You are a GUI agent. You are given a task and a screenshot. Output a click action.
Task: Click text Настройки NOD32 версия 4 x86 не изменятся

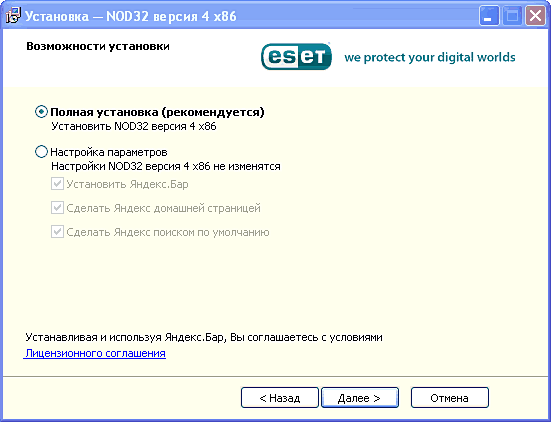[x=166, y=166]
